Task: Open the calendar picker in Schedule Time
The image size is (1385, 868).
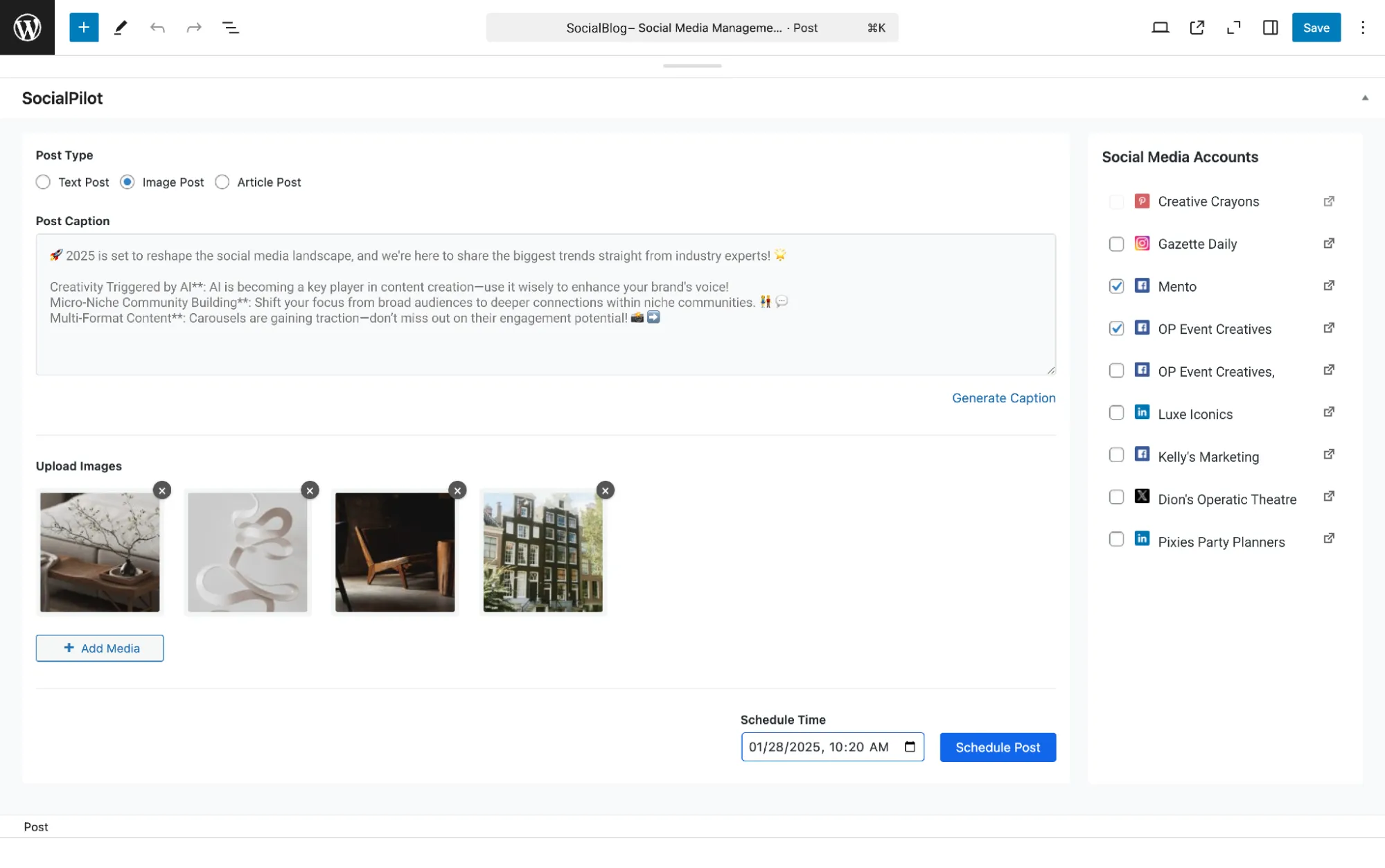Action: click(910, 747)
